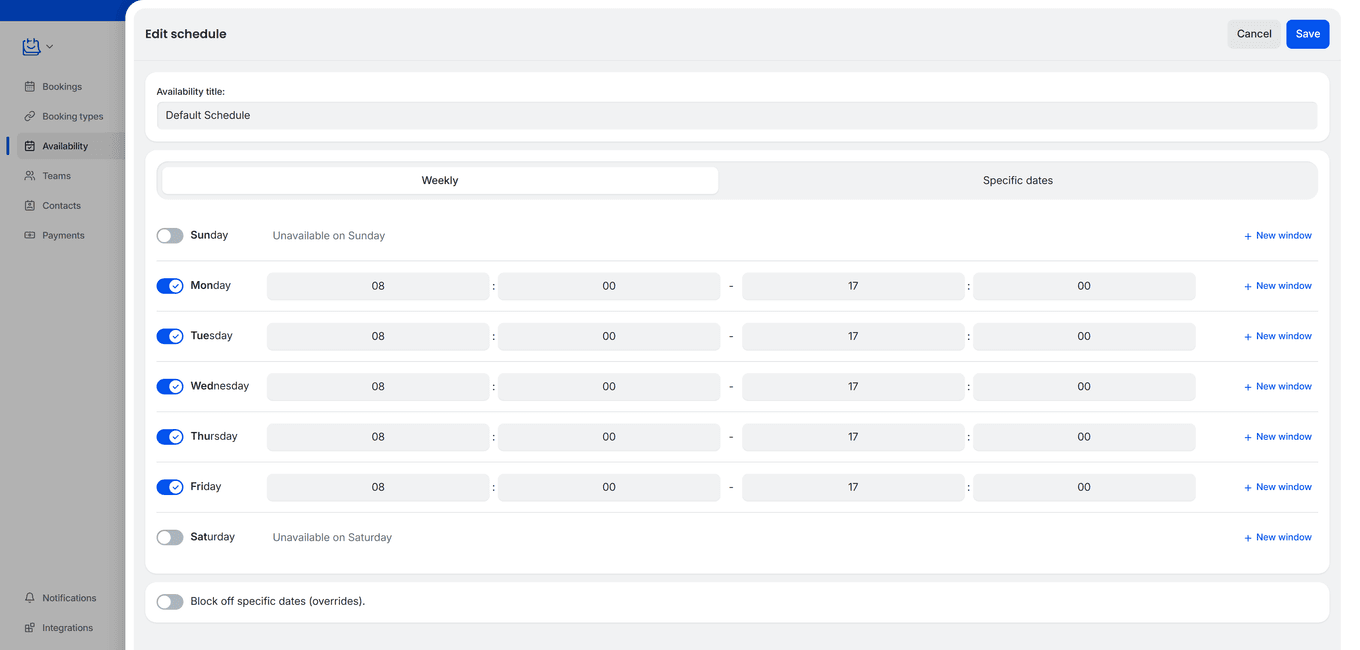Disable the Monday availability toggle
The image size is (1360, 650).
[x=169, y=285]
